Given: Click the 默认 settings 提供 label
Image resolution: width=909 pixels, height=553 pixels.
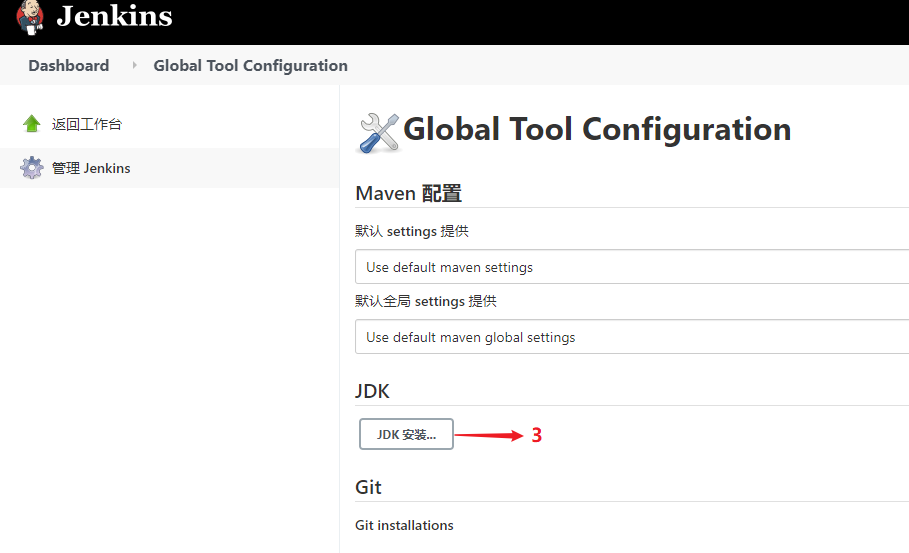Looking at the screenshot, I should (x=412, y=231).
